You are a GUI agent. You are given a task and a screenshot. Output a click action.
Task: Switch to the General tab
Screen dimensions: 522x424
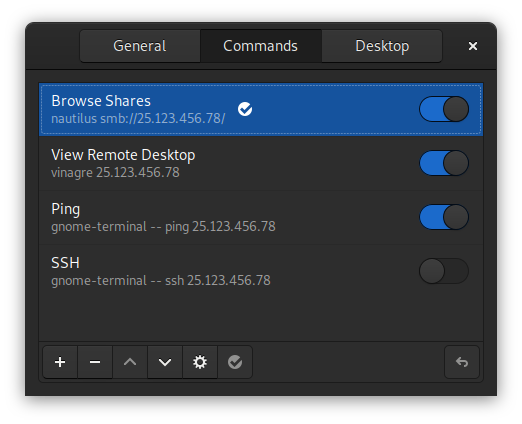(x=140, y=46)
